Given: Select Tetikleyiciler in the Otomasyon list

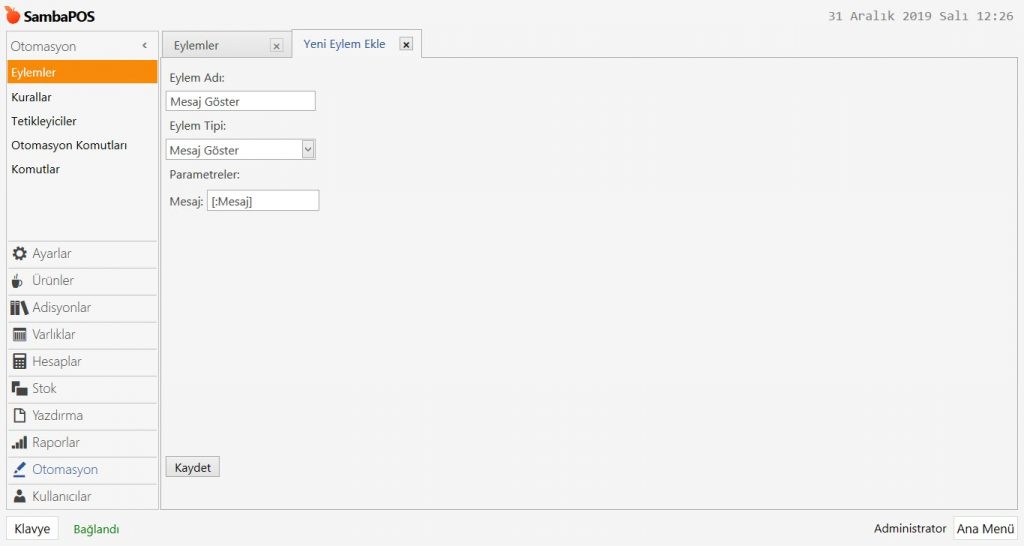Looking at the screenshot, I should [44, 121].
